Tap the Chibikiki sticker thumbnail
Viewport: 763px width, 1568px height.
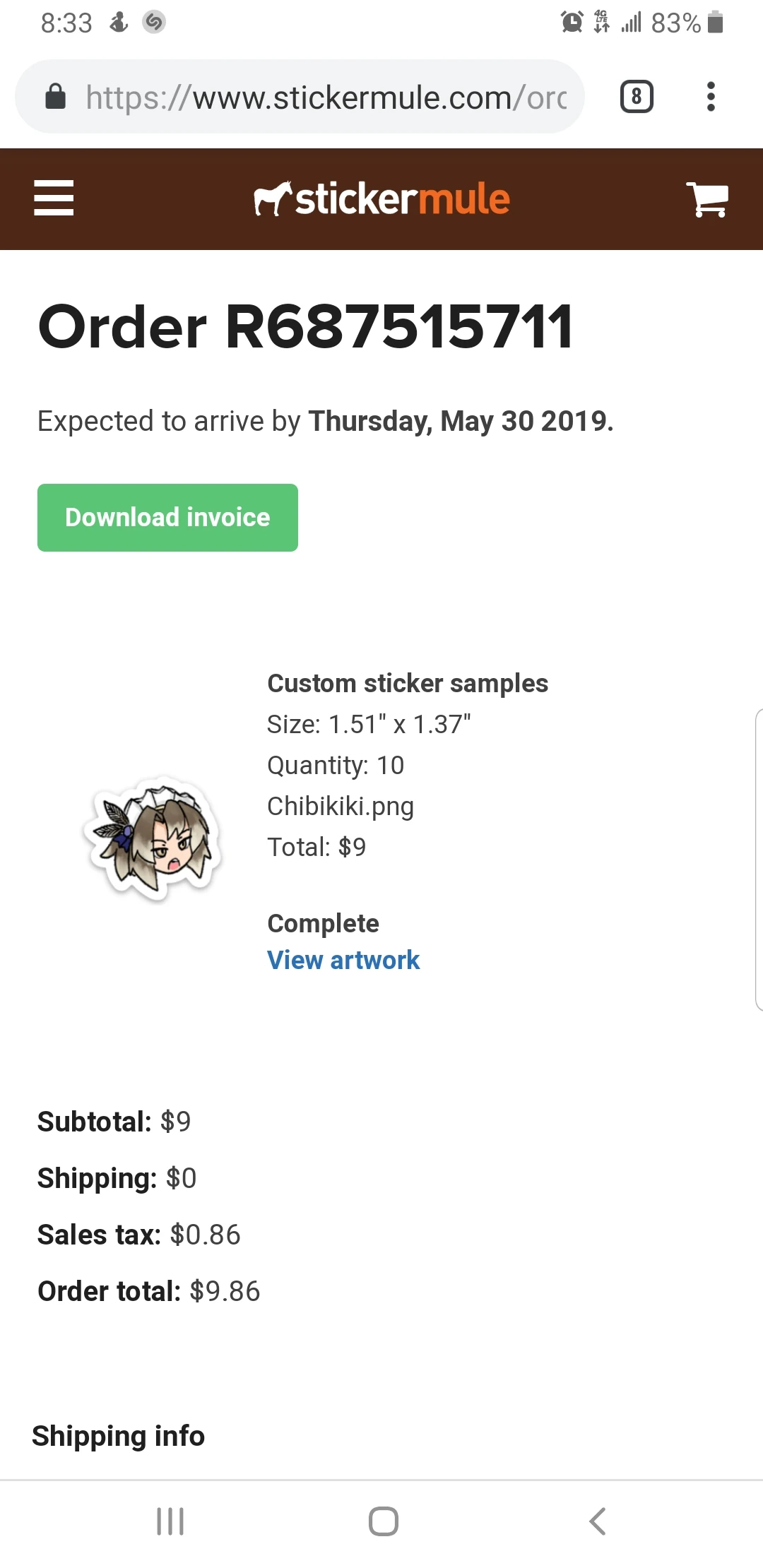(153, 838)
